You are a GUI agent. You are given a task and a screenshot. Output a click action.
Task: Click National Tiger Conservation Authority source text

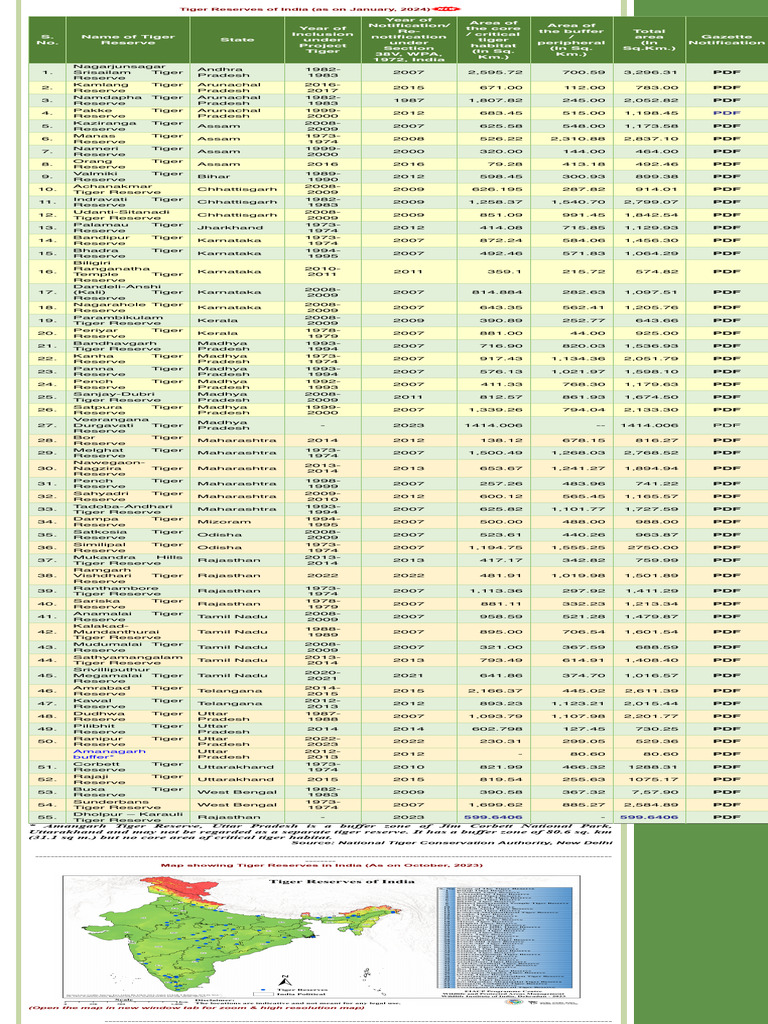(451, 842)
